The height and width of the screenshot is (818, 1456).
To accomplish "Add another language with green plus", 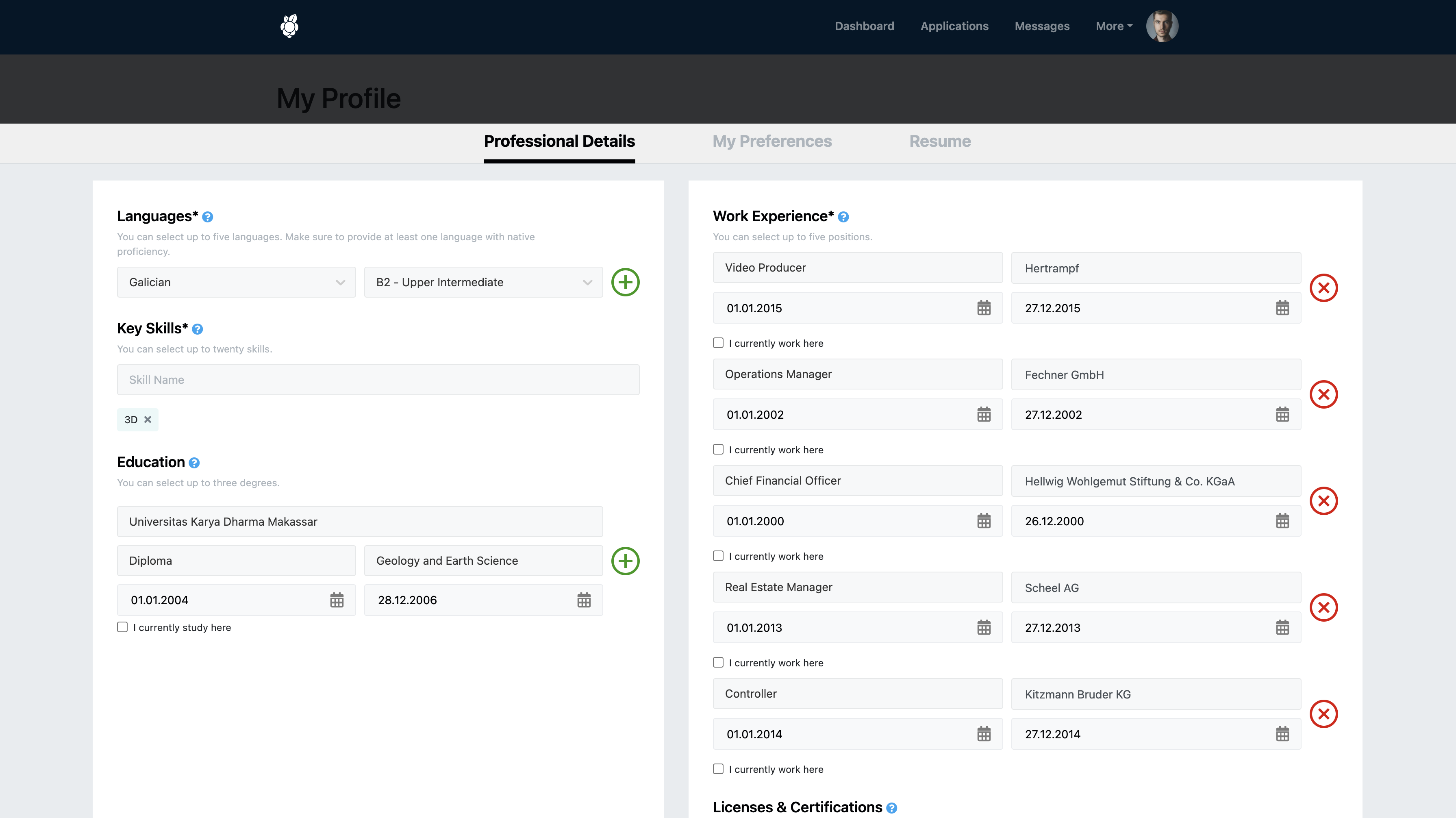I will [625, 282].
